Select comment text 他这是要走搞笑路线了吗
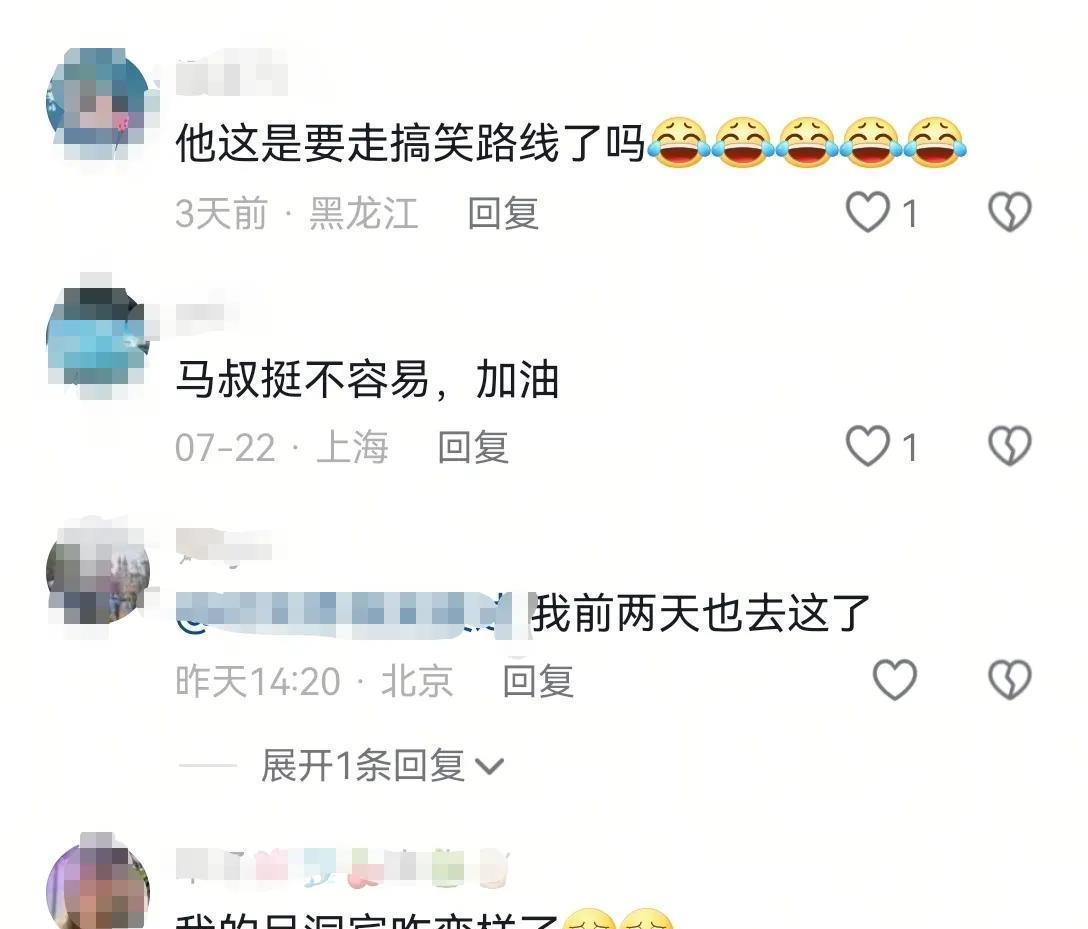Image resolution: width=1088 pixels, height=929 pixels. click(x=411, y=143)
